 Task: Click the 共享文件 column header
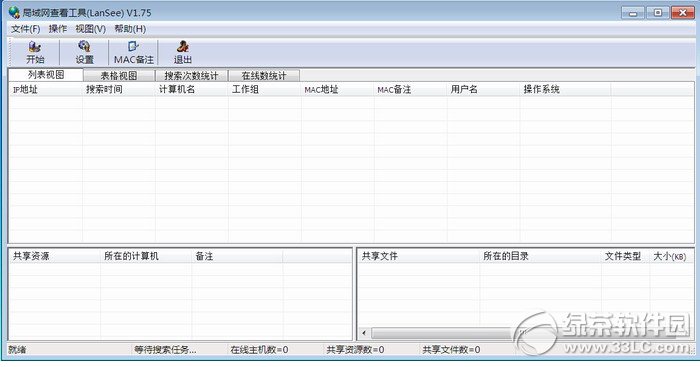pyautogui.click(x=419, y=256)
